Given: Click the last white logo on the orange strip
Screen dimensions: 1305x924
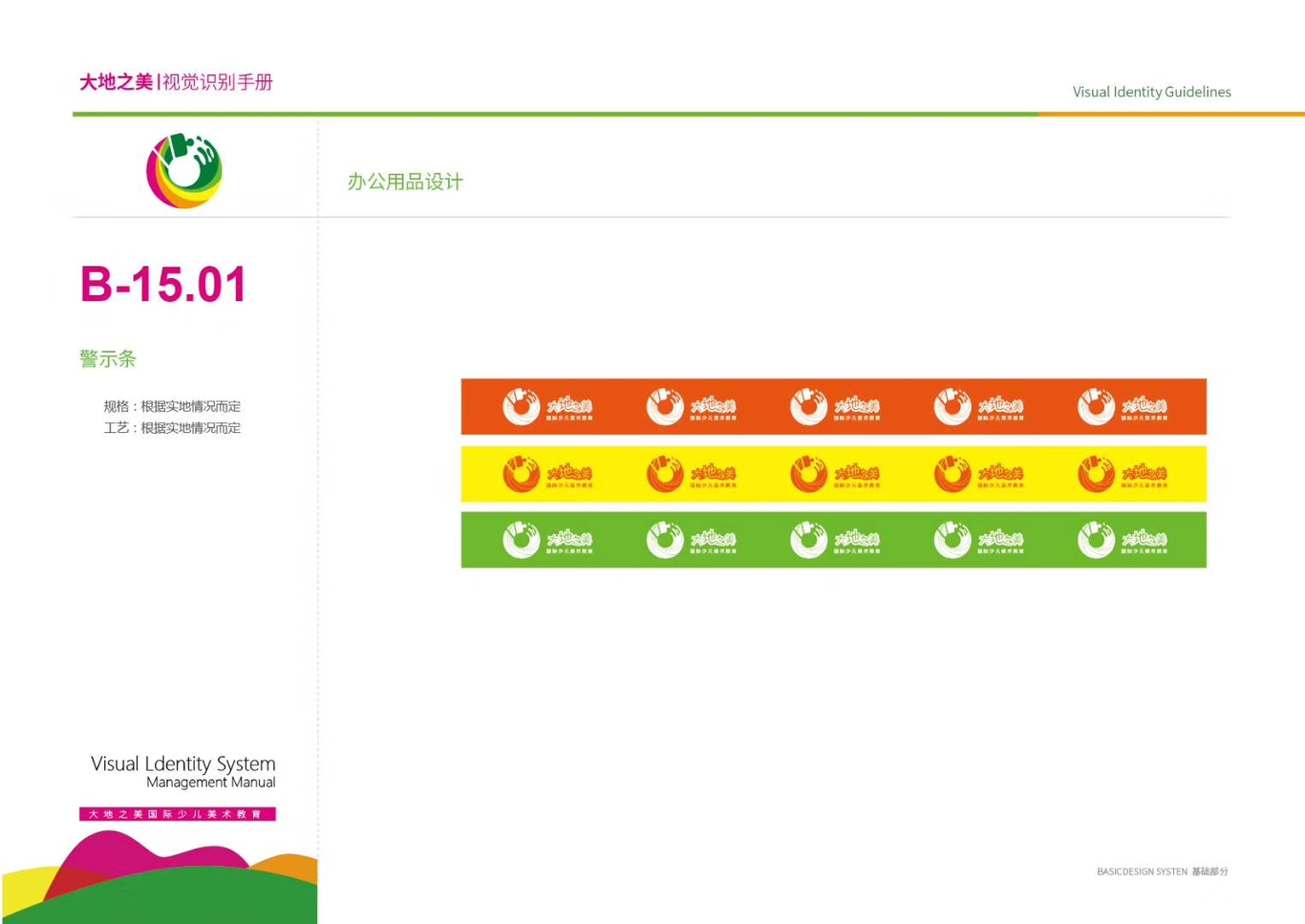Looking at the screenshot, I should [x=1123, y=407].
